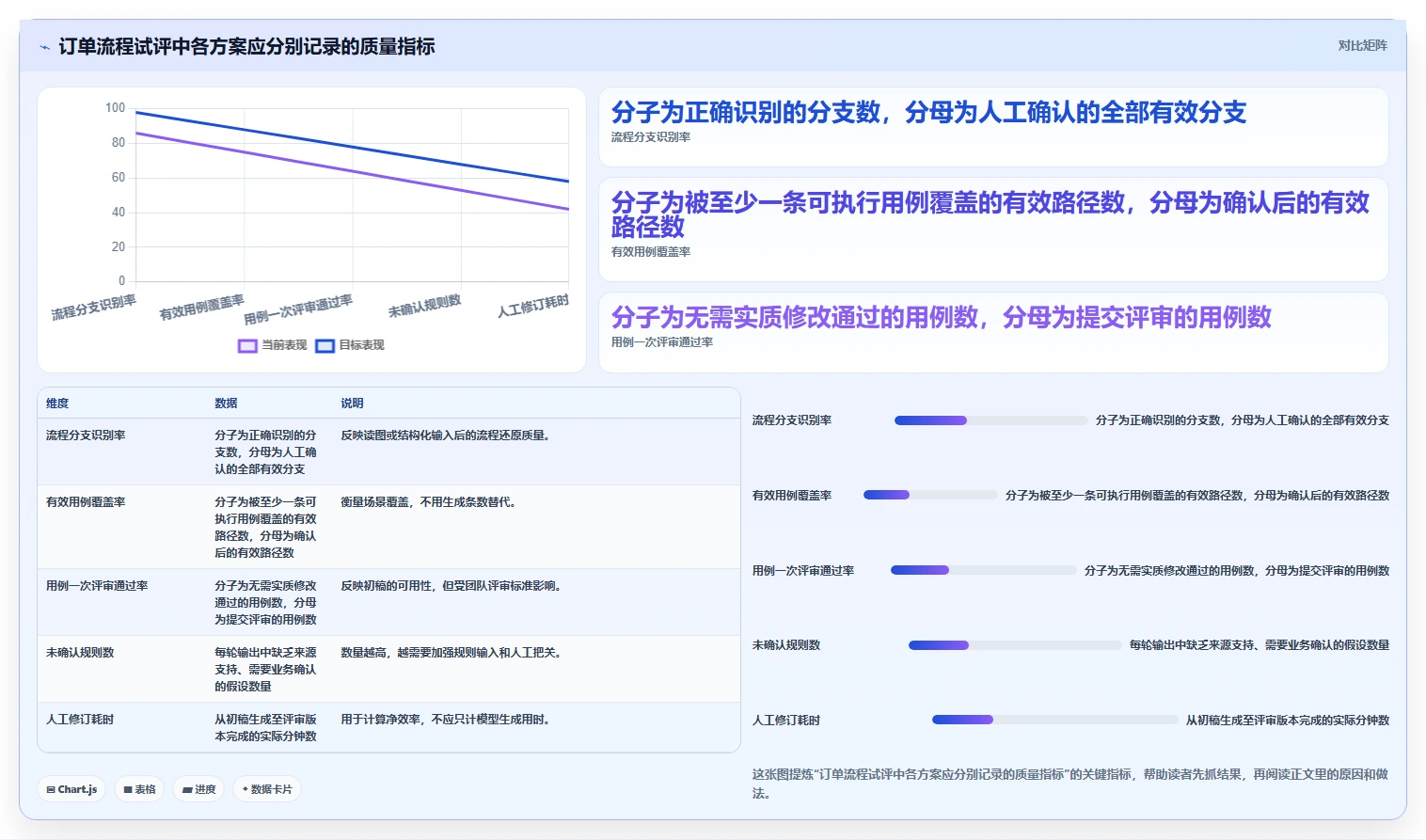Open the 有效用例覆盖率 data card
The image size is (1426, 840).
point(993,230)
